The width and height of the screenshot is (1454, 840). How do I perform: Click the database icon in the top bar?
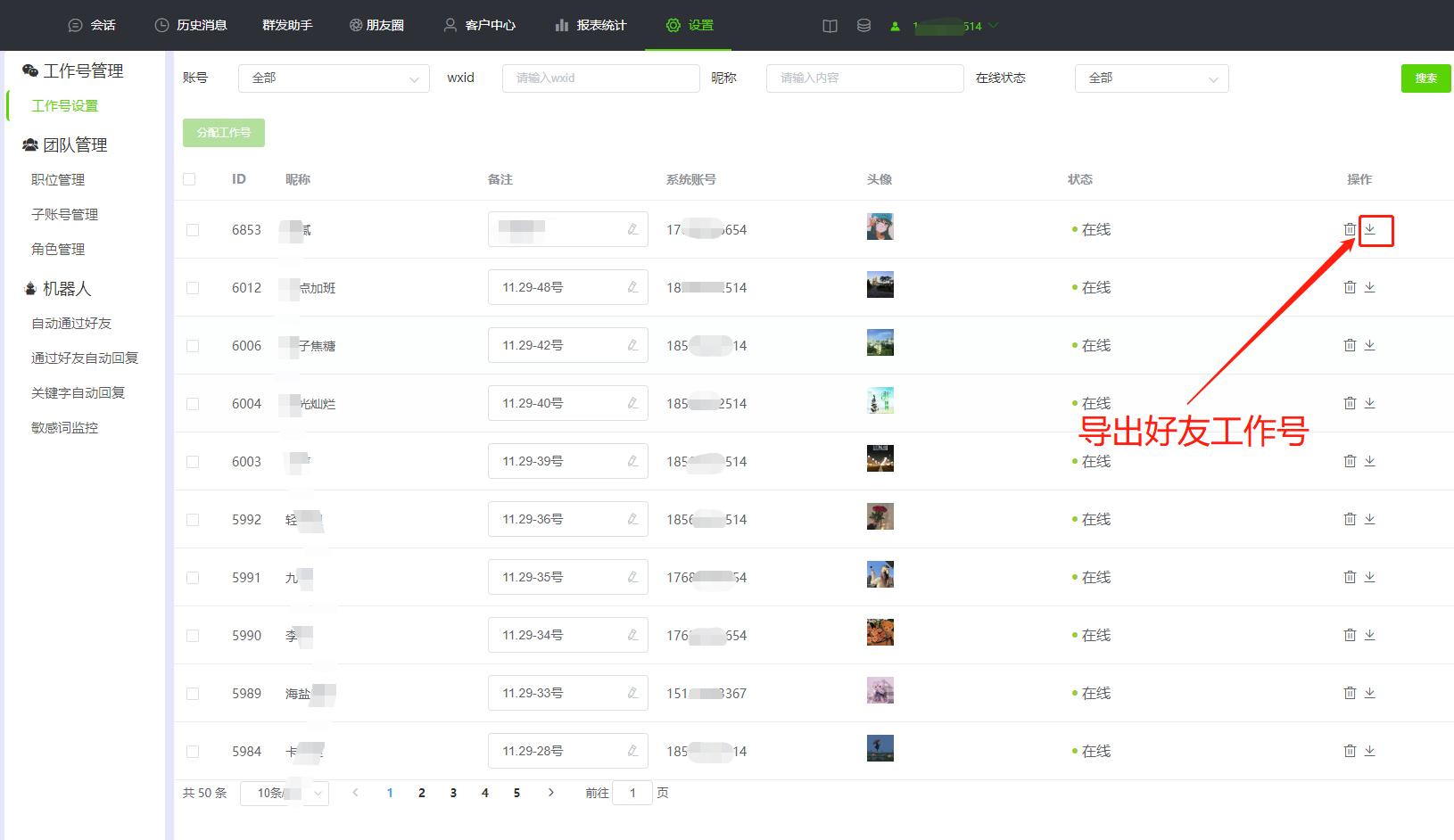[863, 26]
